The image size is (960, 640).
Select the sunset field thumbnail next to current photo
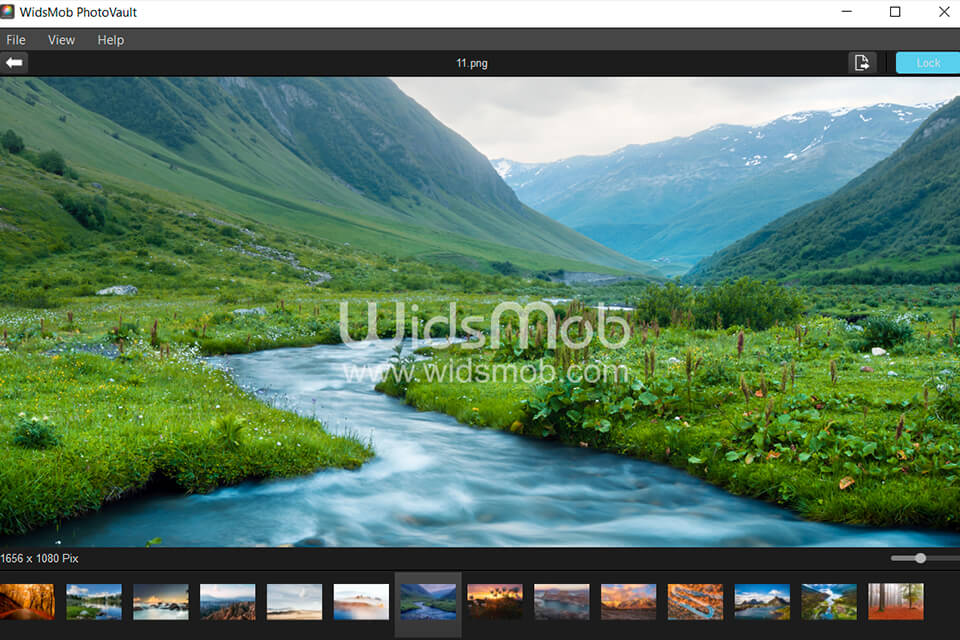click(495, 601)
